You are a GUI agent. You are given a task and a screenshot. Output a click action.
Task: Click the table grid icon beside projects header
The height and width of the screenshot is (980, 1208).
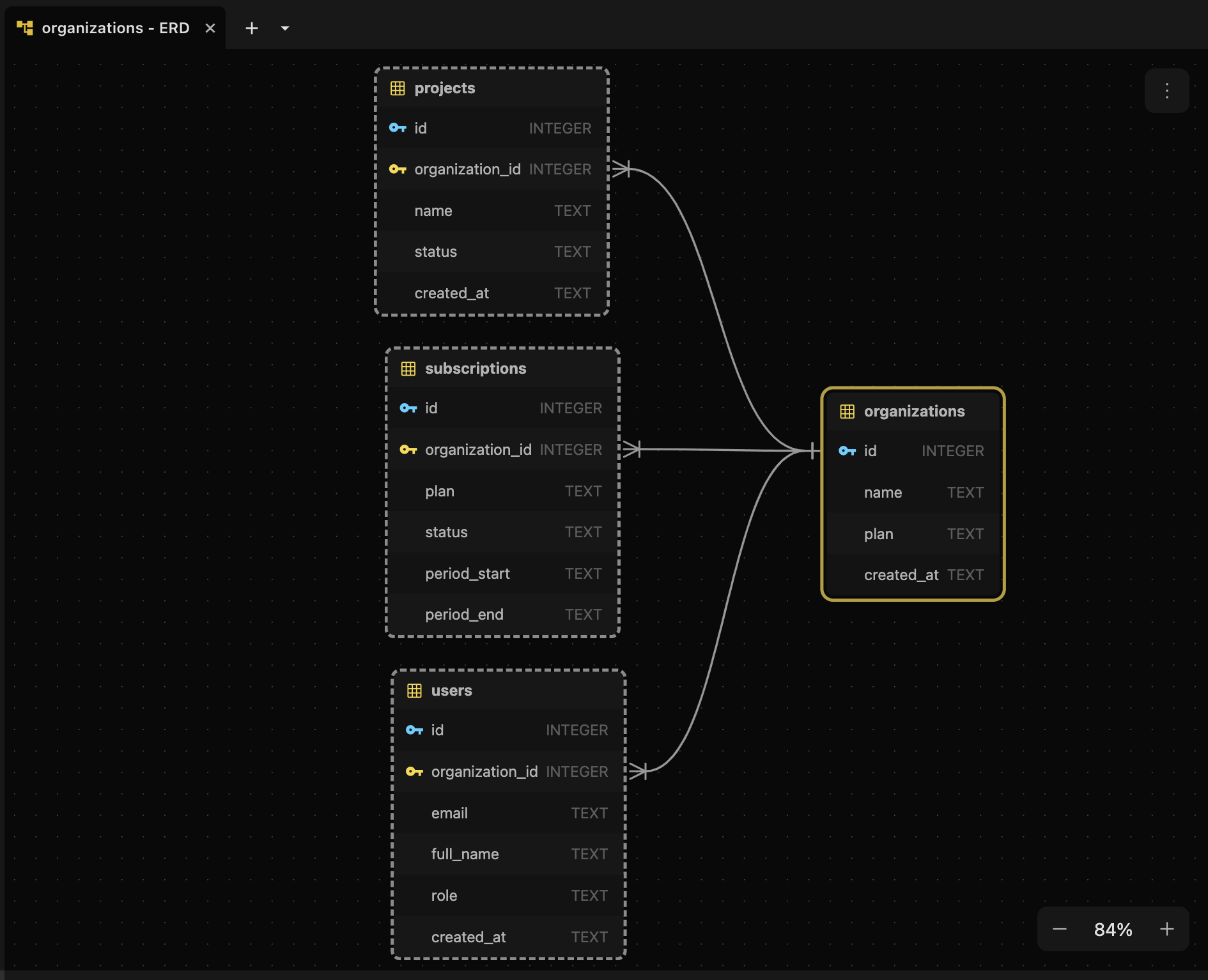pyautogui.click(x=399, y=88)
